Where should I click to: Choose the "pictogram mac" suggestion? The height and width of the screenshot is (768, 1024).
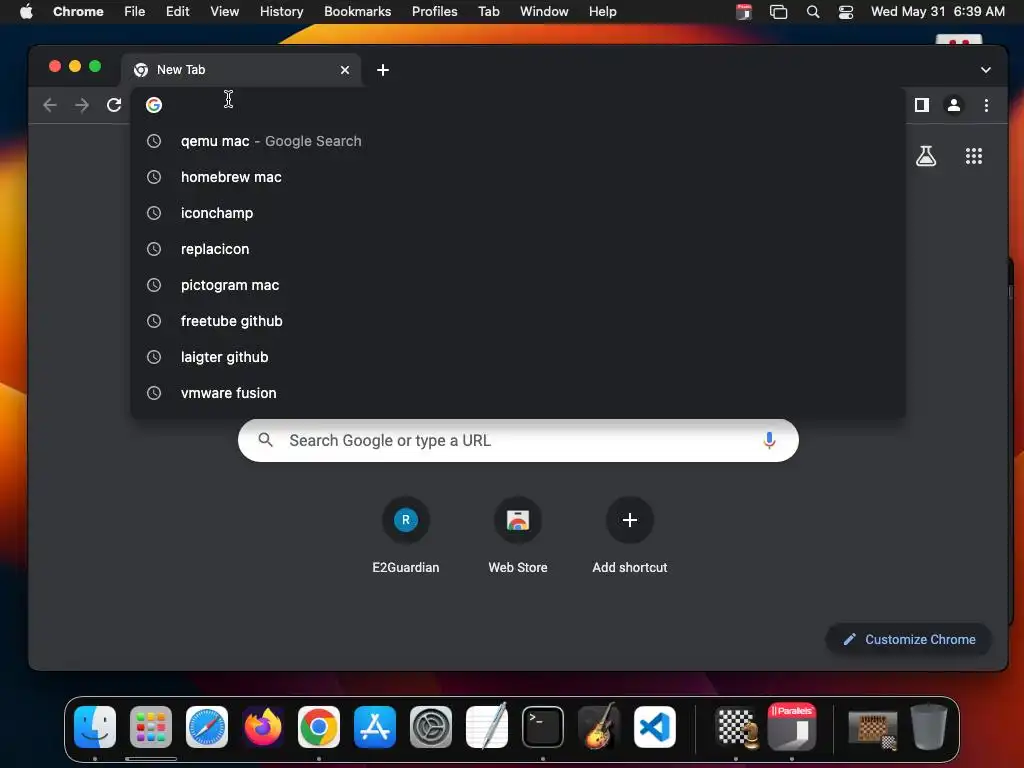click(518, 285)
